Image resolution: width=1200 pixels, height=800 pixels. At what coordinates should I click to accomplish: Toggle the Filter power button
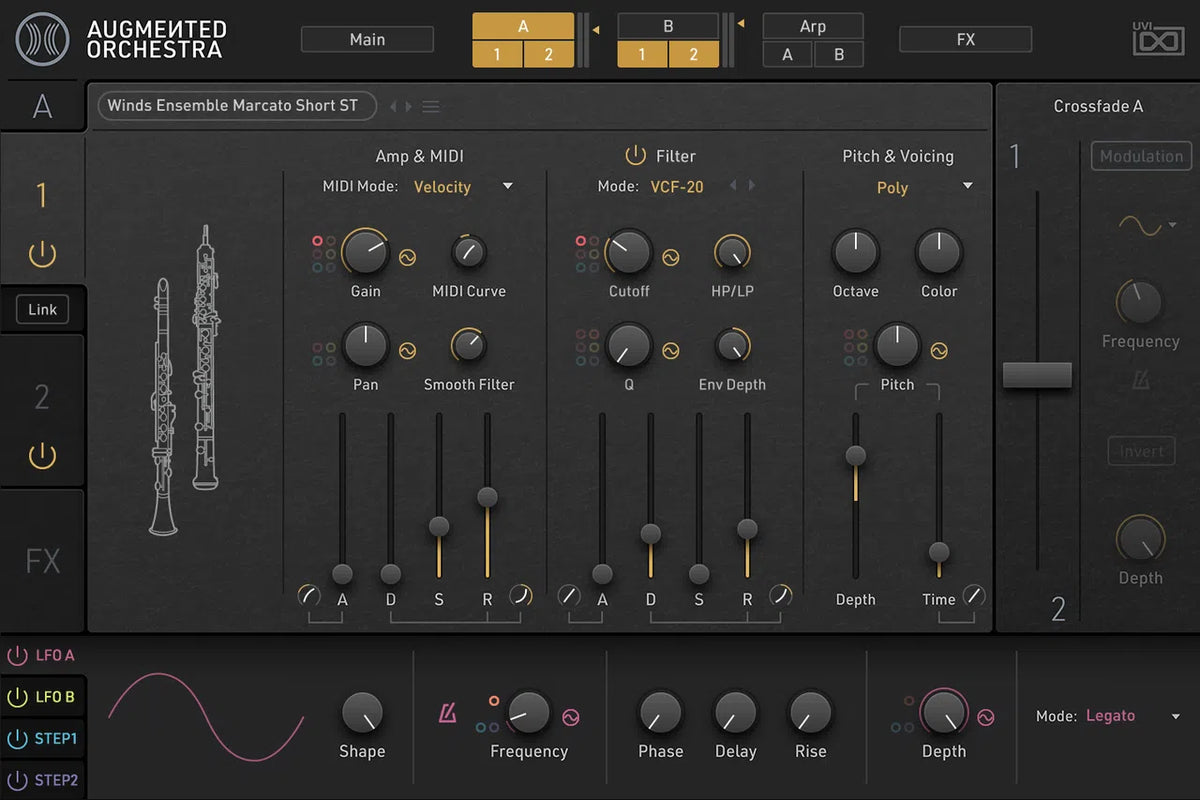[635, 156]
